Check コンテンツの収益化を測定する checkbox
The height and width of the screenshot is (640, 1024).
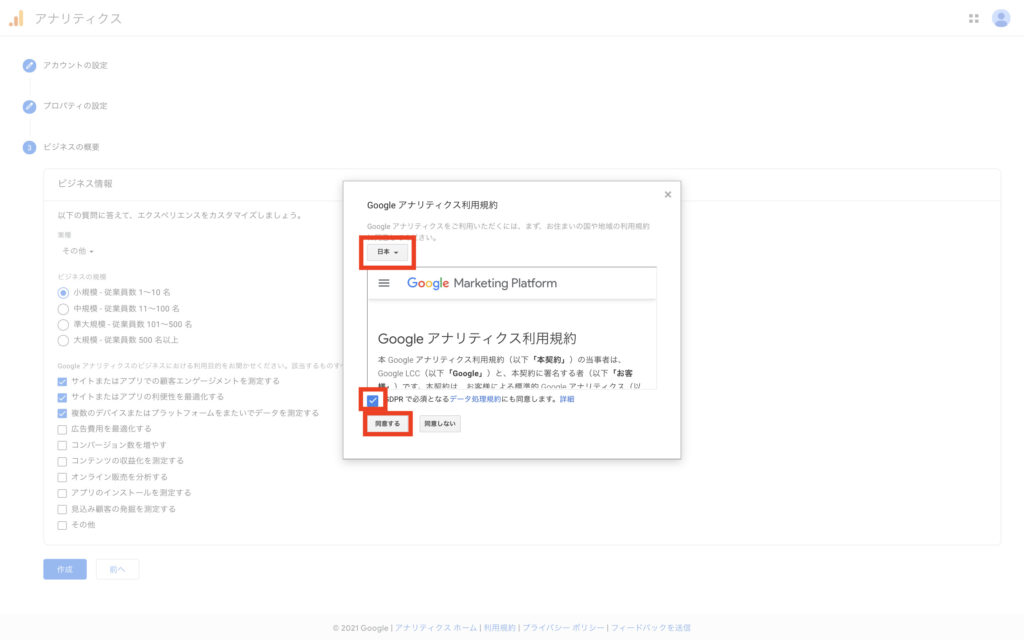pyautogui.click(x=62, y=461)
